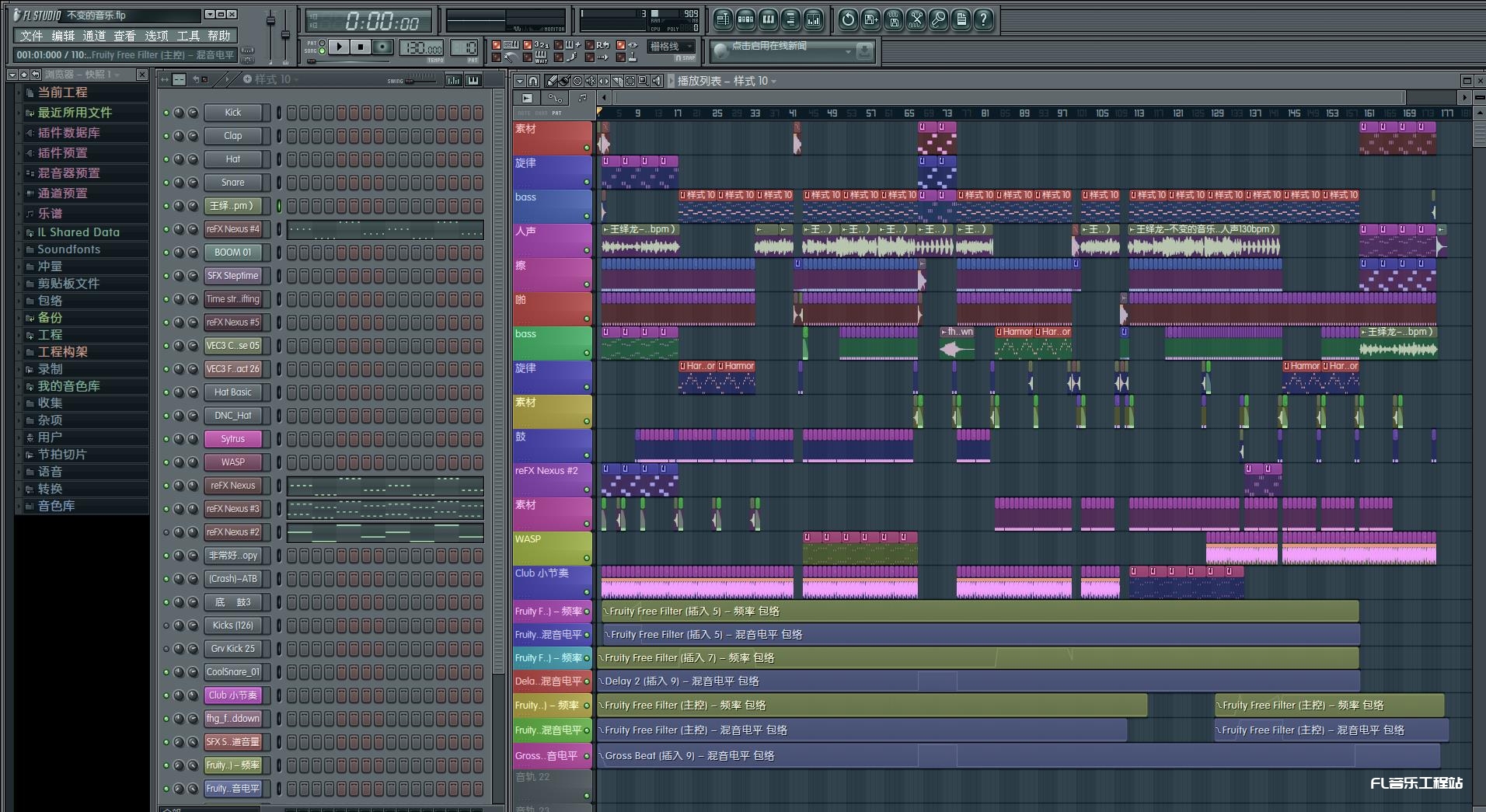
Task: Open the 帮助 menu
Action: click(218, 36)
